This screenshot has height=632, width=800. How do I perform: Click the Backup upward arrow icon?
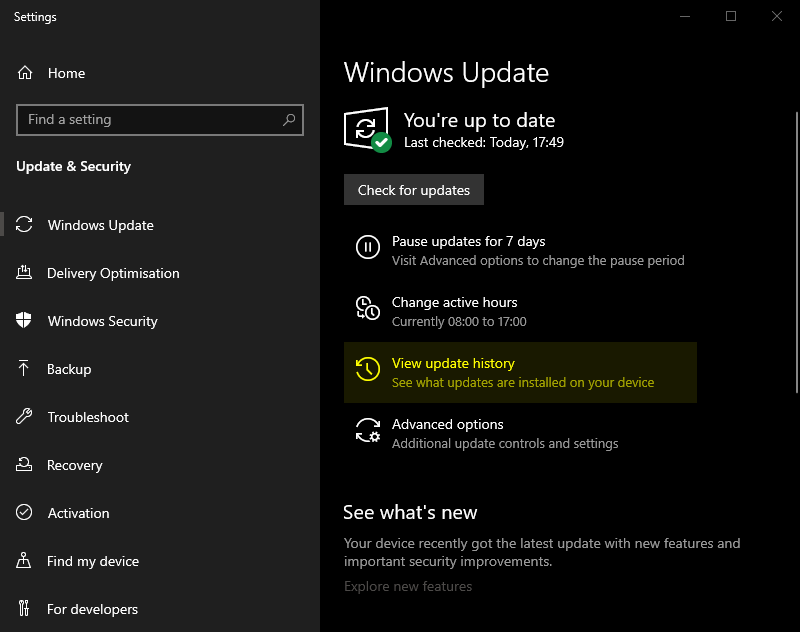[x=23, y=368]
